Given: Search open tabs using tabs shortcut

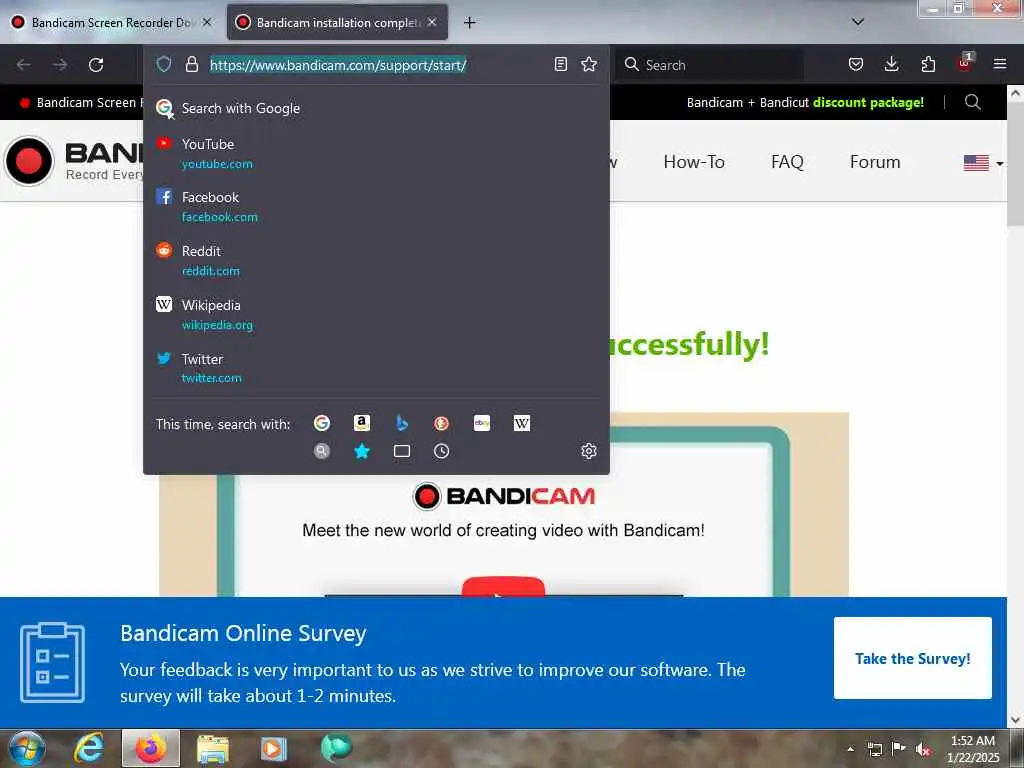Looking at the screenshot, I should click(402, 451).
